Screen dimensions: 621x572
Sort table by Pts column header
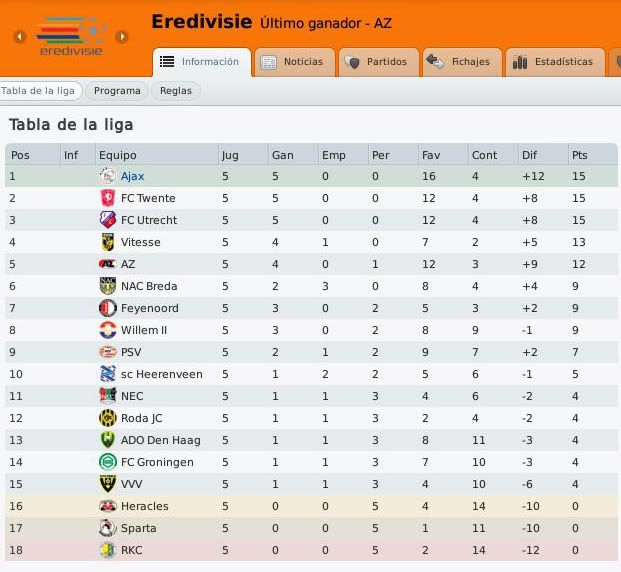580,155
